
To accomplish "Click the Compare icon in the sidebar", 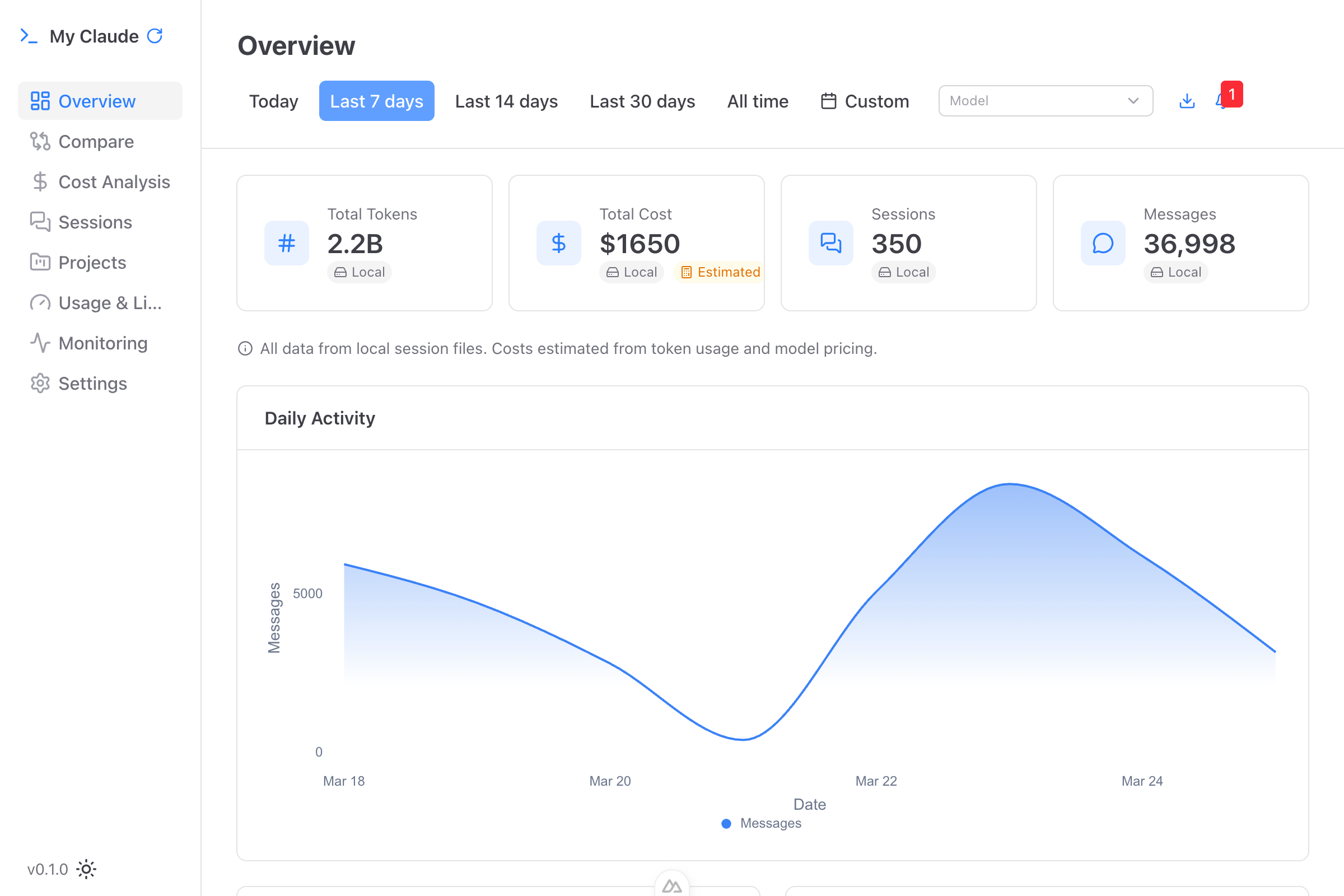I will pyautogui.click(x=40, y=141).
